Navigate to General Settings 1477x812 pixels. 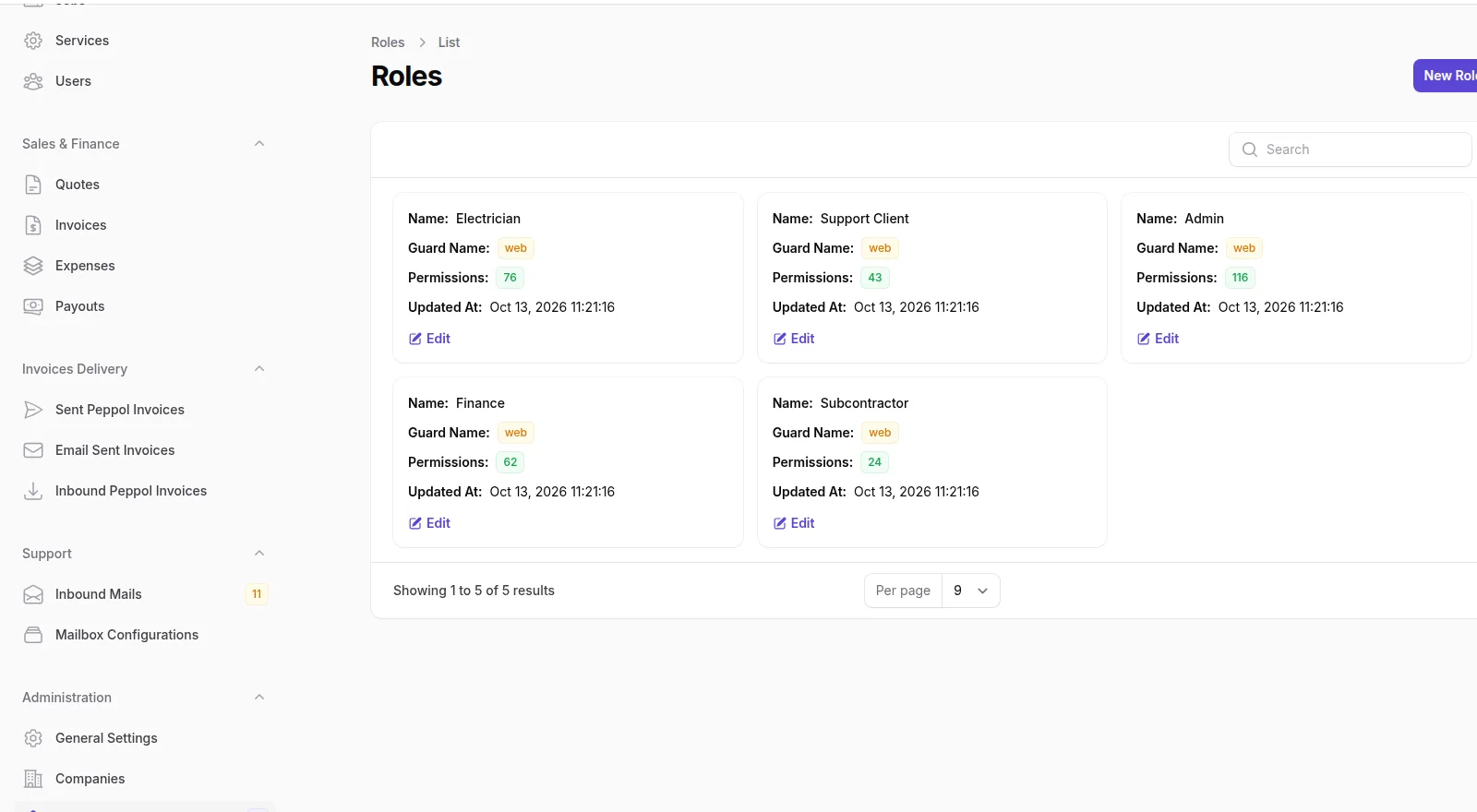144,738
